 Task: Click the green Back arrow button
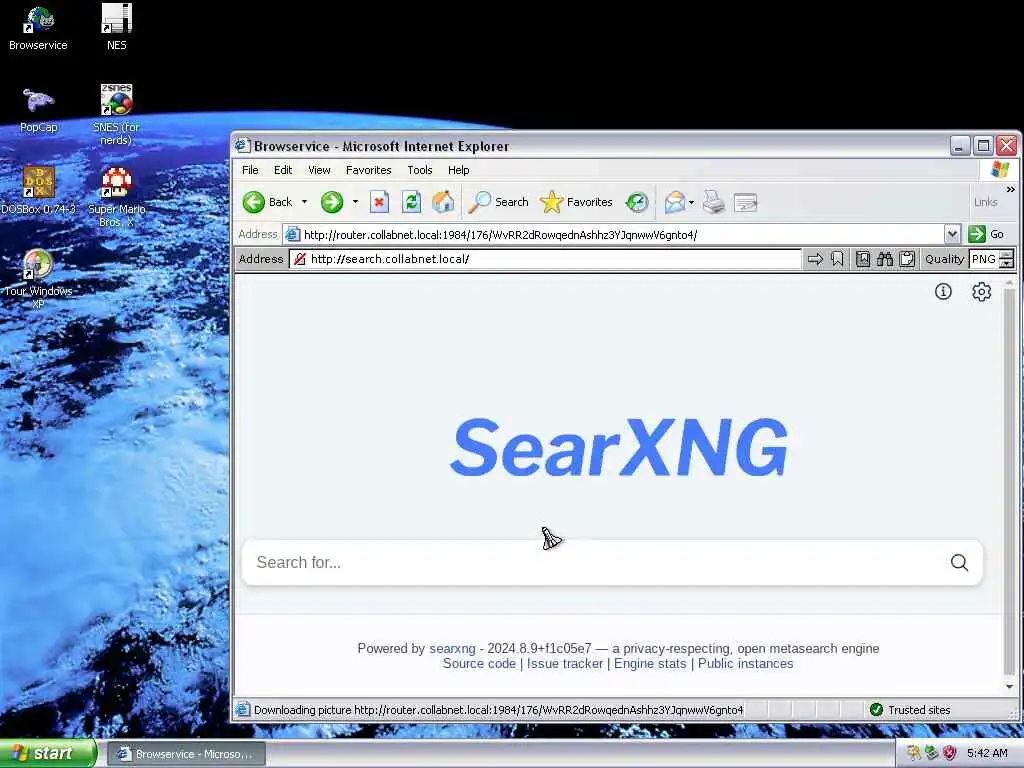pyautogui.click(x=253, y=202)
